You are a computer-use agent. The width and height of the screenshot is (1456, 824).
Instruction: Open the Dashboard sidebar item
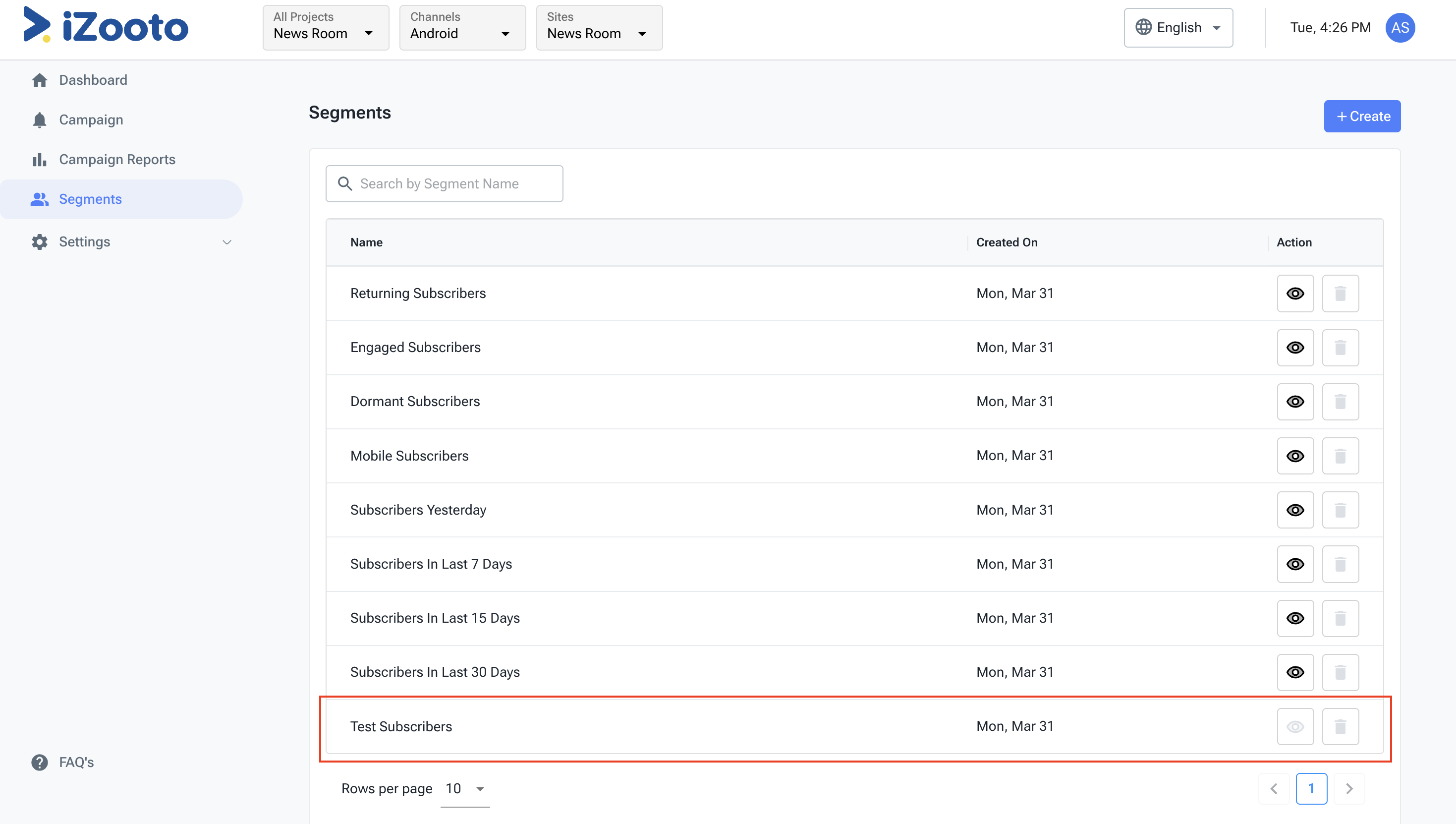point(93,80)
